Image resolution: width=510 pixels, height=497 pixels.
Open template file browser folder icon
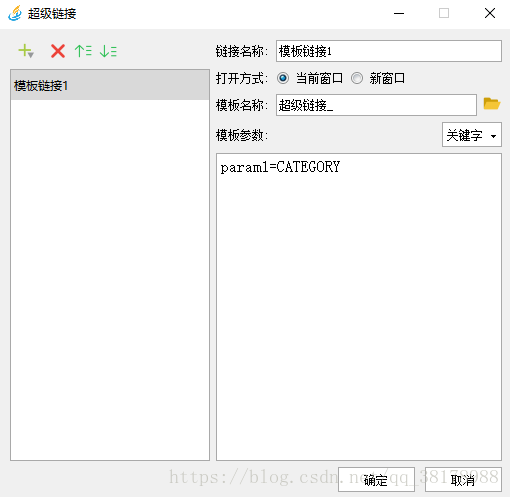(492, 104)
